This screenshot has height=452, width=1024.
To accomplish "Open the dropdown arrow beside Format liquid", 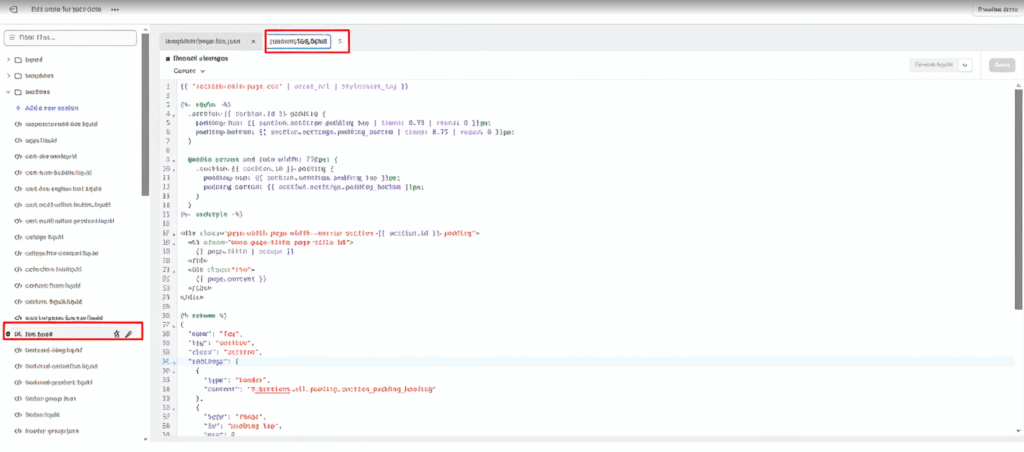I will (x=965, y=64).
